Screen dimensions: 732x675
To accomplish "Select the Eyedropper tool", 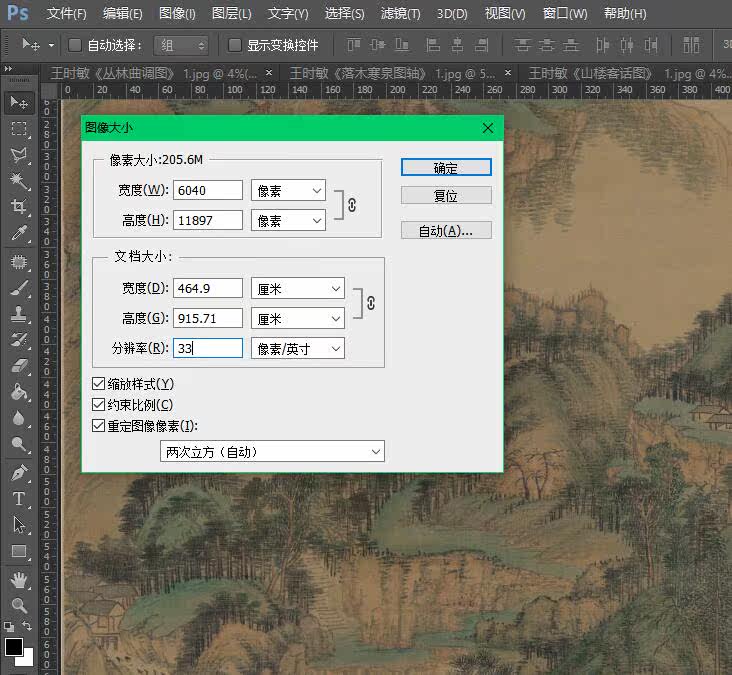I will pyautogui.click(x=19, y=232).
